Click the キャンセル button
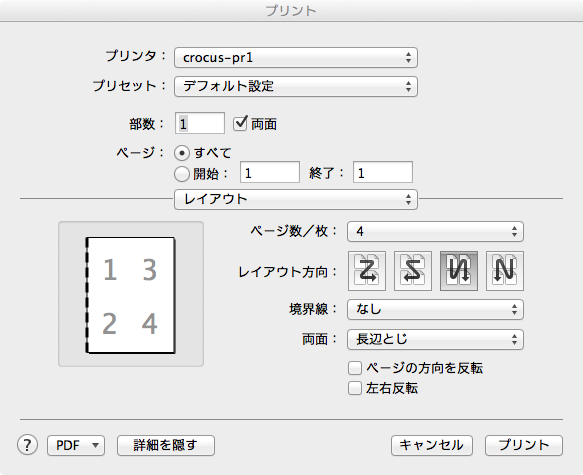Image resolution: width=583 pixels, height=475 pixels. click(432, 445)
